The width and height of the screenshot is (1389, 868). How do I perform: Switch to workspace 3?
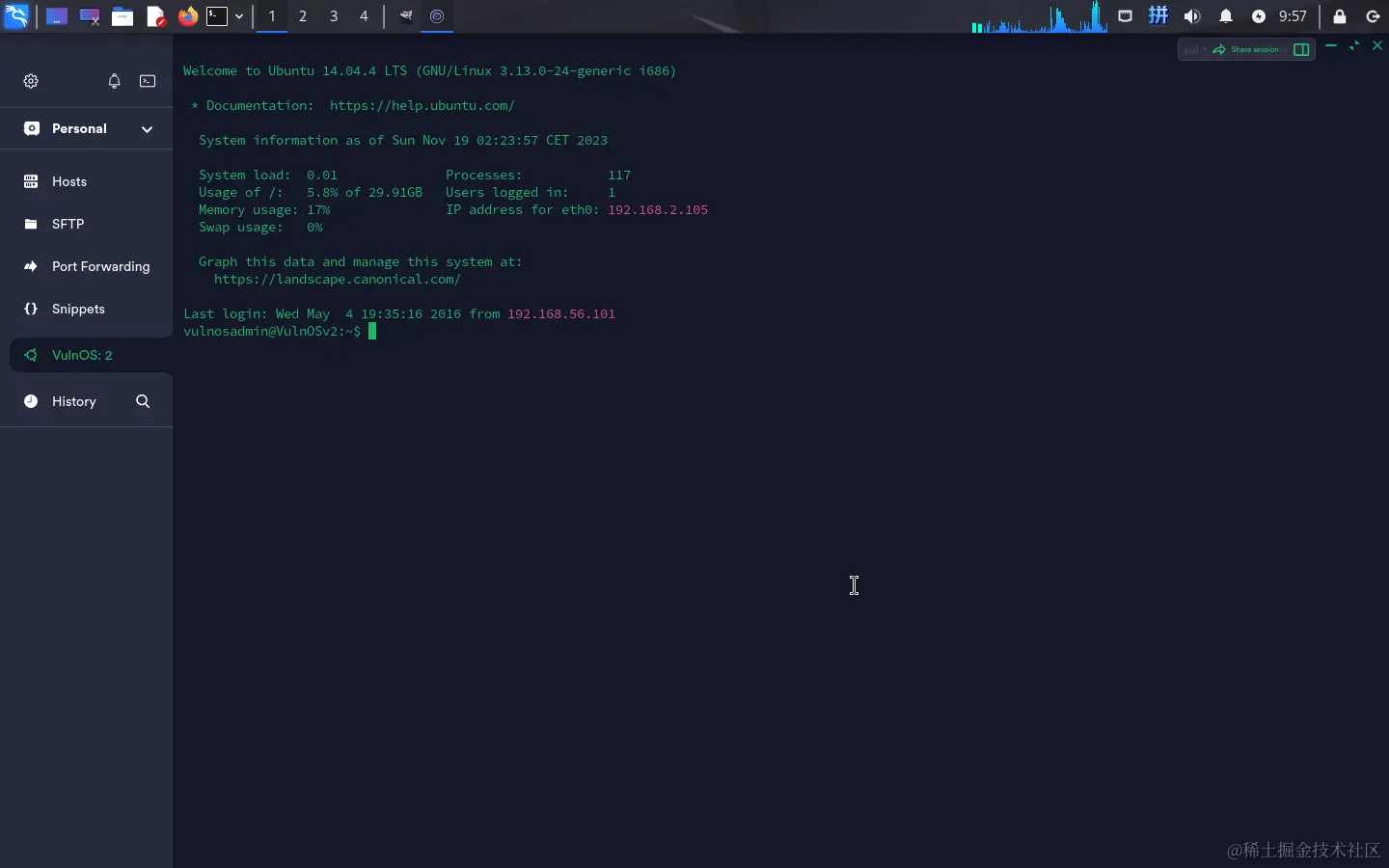[334, 16]
